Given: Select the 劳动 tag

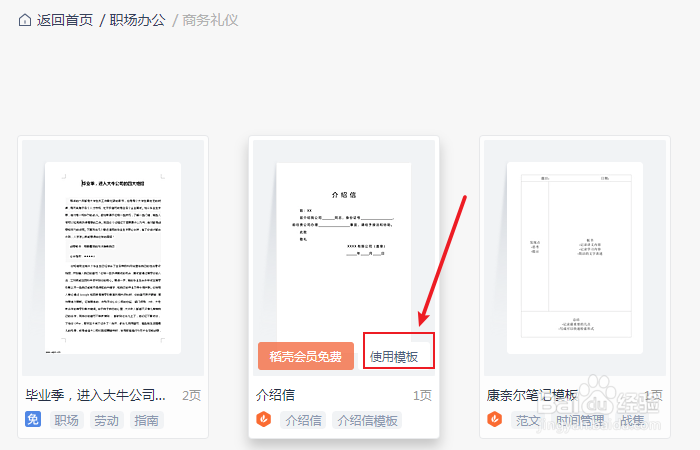Looking at the screenshot, I should (106, 420).
